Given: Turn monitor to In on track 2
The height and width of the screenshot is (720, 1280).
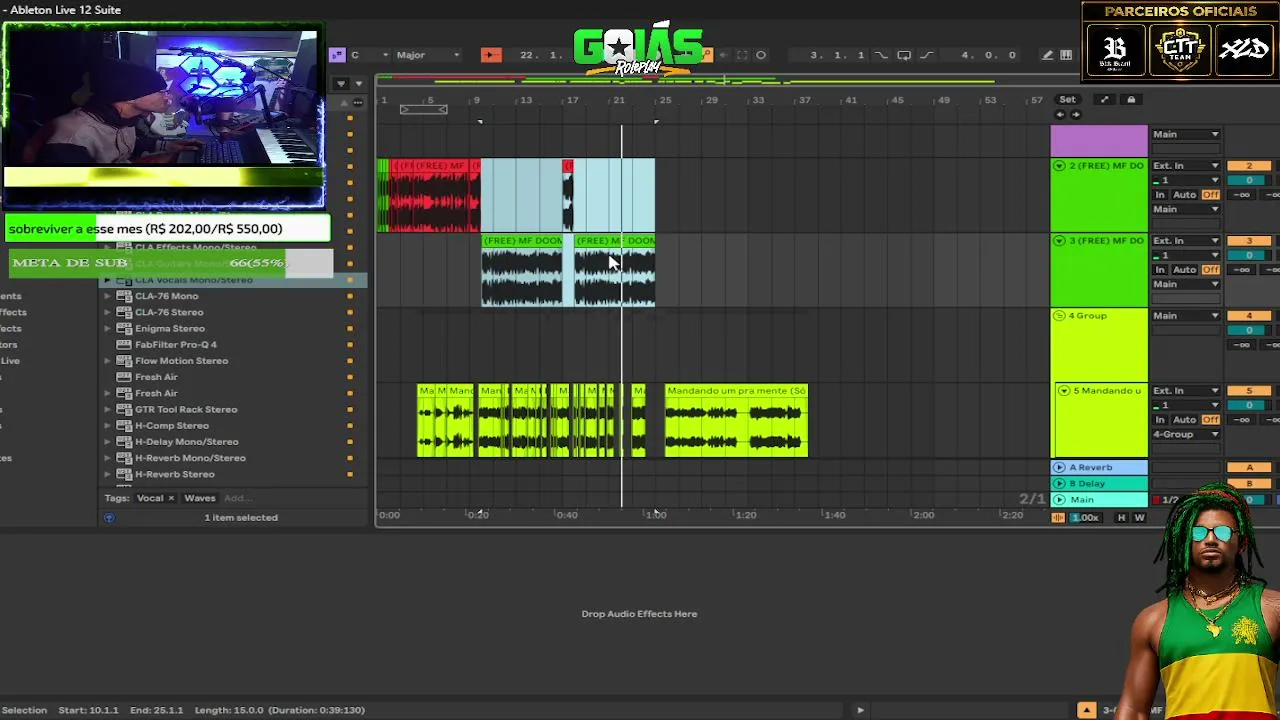Looking at the screenshot, I should (x=1161, y=195).
